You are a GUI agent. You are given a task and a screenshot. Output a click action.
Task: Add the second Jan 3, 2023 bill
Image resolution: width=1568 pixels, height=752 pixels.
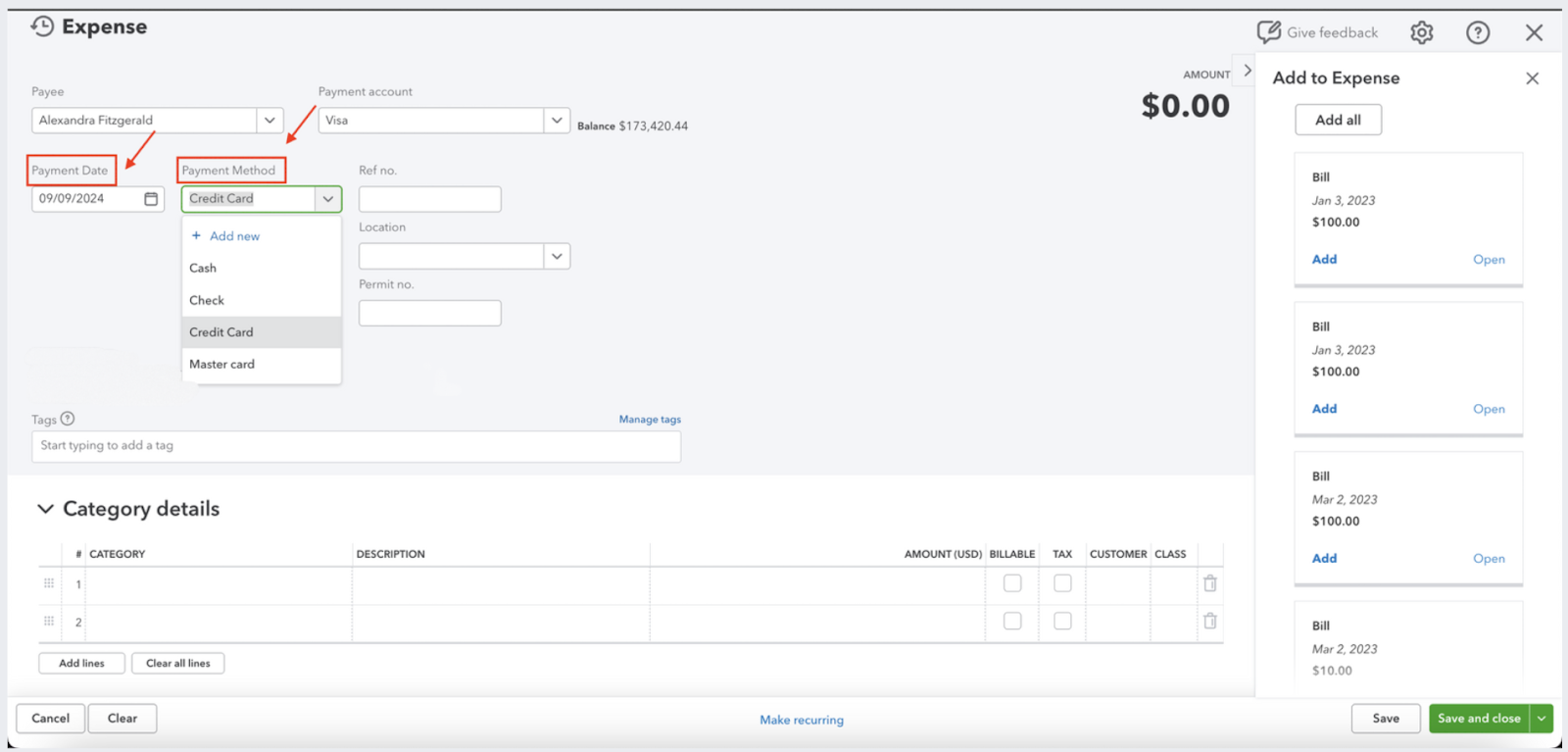click(x=1324, y=409)
